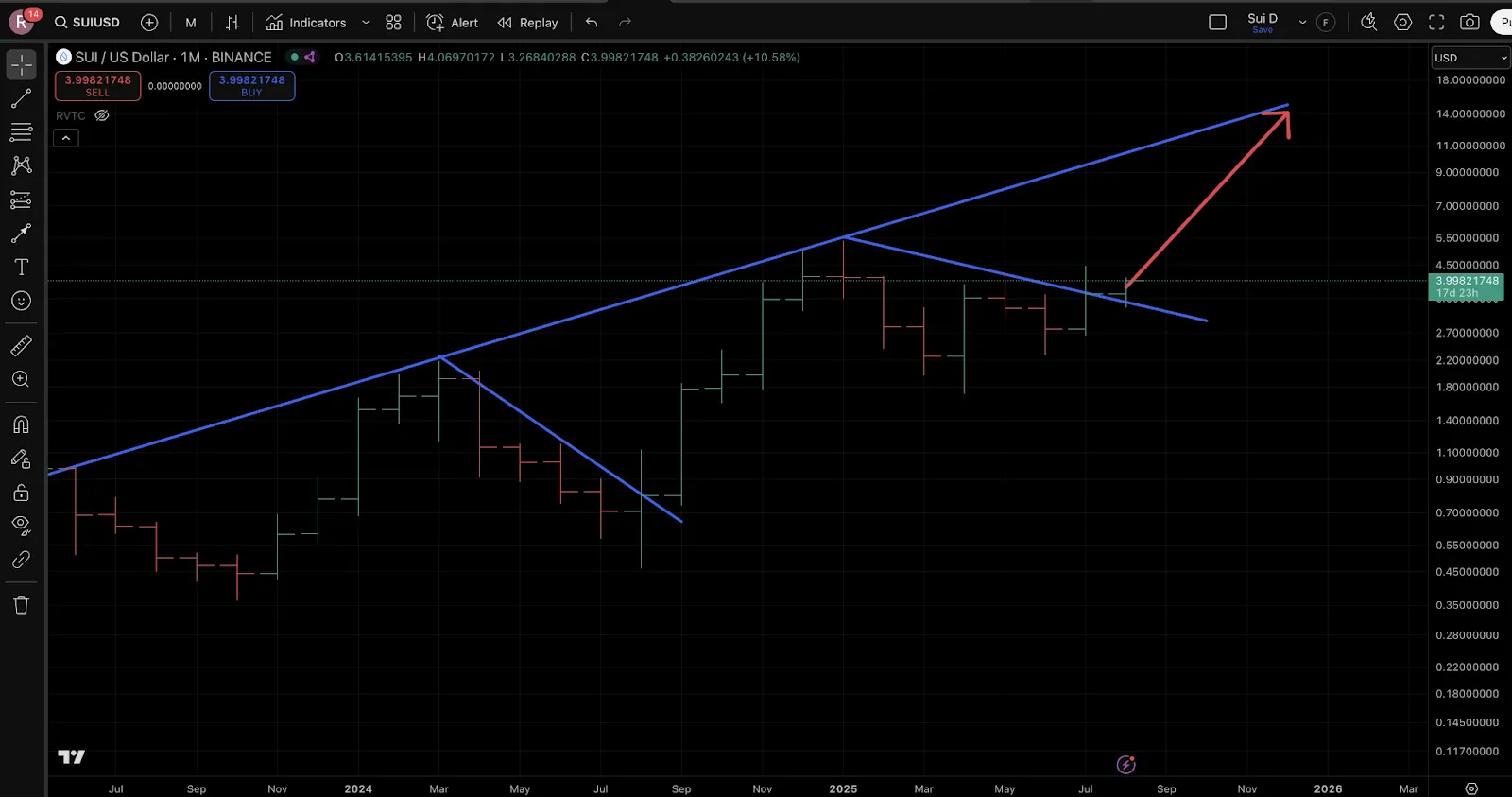Open the M timeframe selector

tap(191, 23)
